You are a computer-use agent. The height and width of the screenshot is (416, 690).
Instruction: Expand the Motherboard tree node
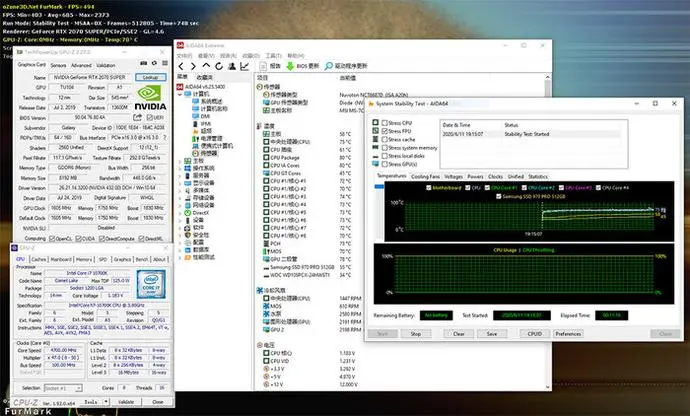(180, 161)
